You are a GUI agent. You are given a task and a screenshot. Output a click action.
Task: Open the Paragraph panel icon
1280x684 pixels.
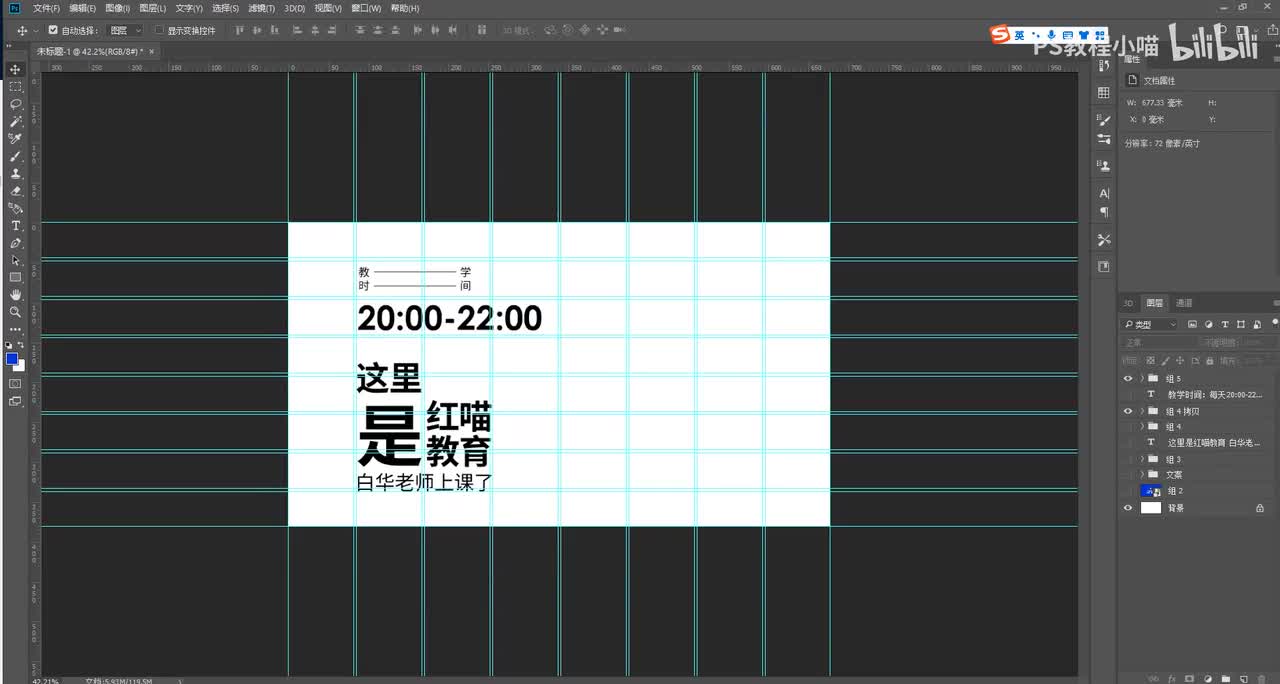[x=1104, y=212]
